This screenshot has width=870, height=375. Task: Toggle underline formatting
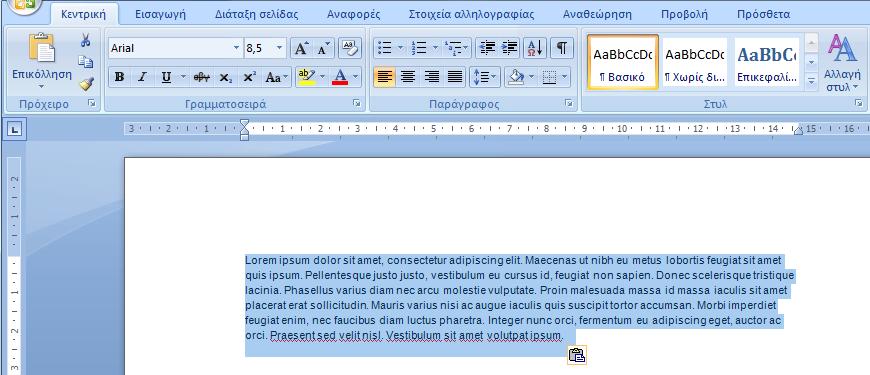coord(166,78)
